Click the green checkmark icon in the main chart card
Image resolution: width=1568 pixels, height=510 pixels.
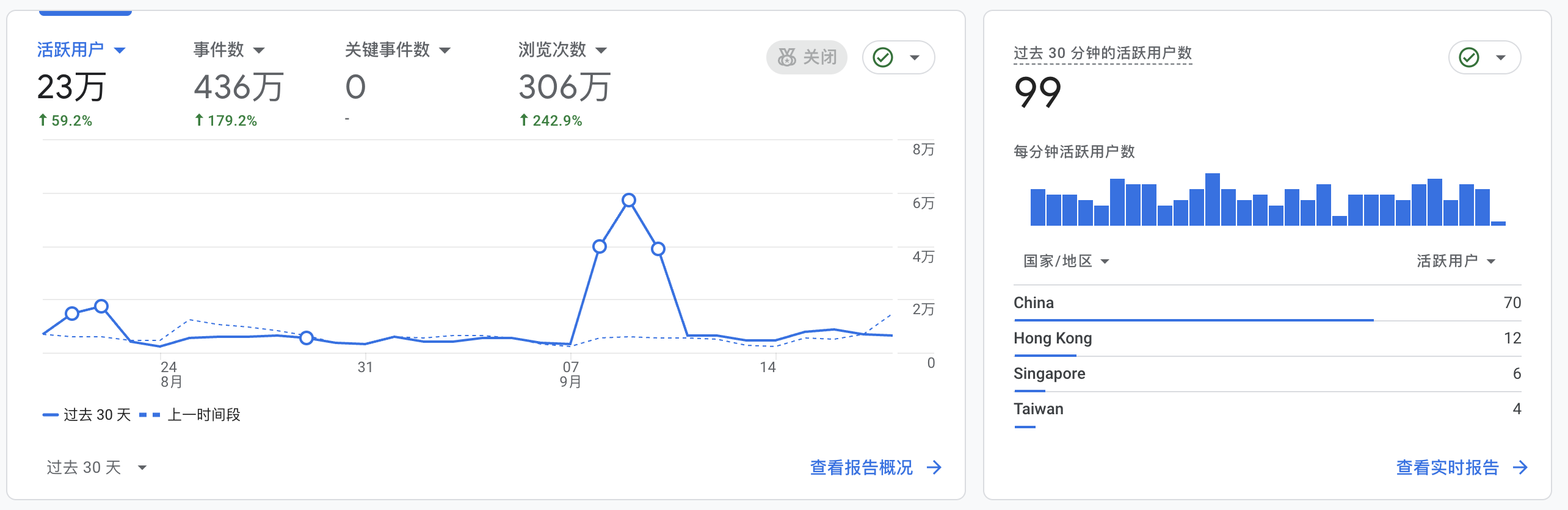(x=883, y=57)
